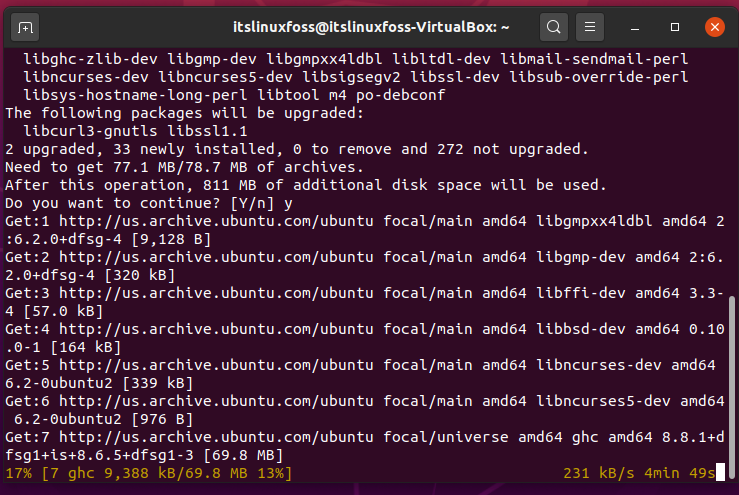Click the package name 'libsub-override-perl'
This screenshot has width=739, height=495.
[599, 77]
